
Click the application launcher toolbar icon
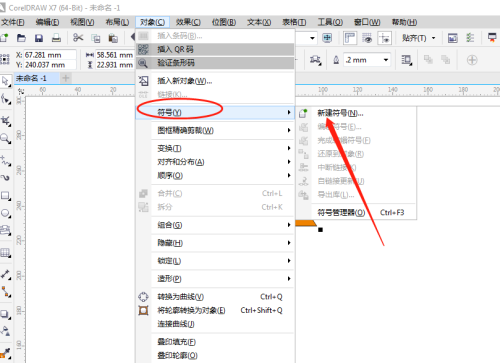(x=492, y=38)
